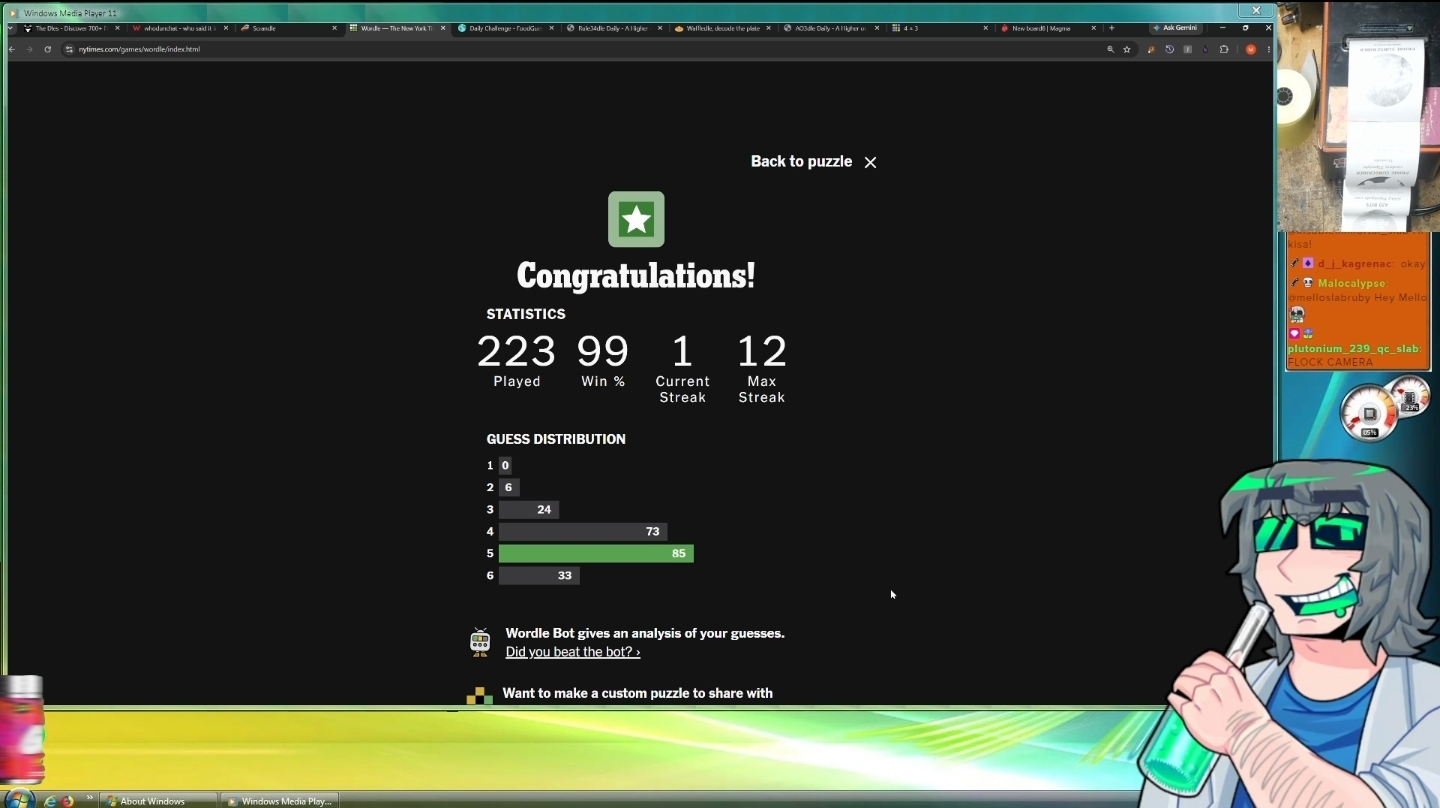The image size is (1440, 808).
Task: Select the 4-guess distribution bar showing 73
Action: (x=583, y=531)
